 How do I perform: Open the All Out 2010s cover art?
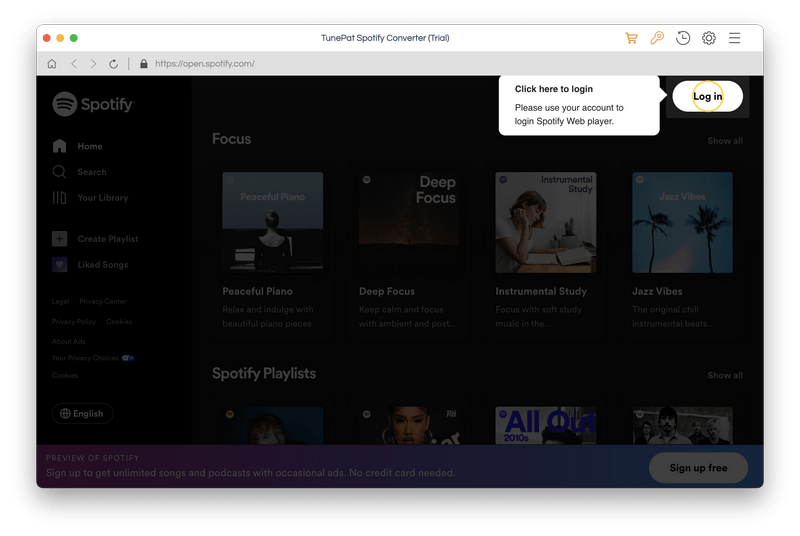(x=545, y=425)
